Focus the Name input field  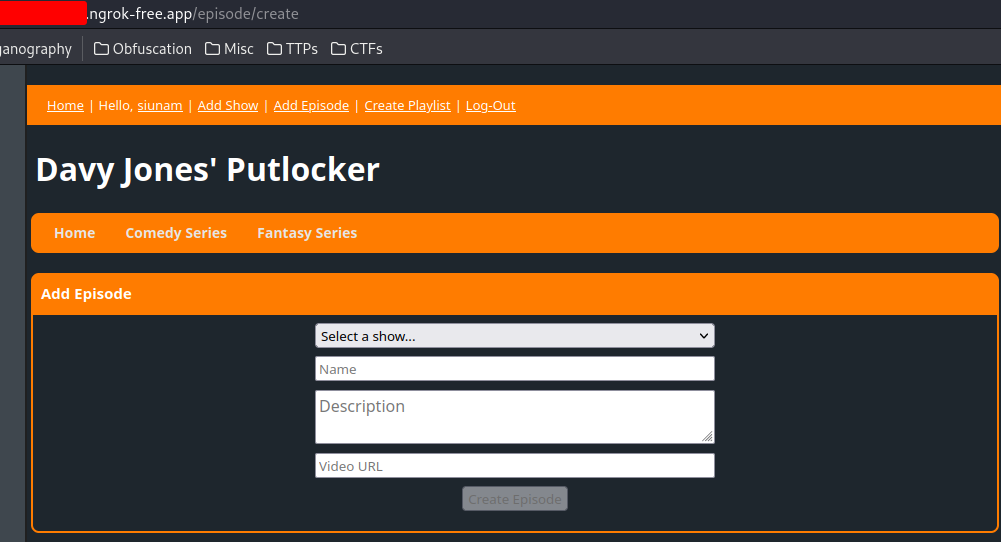coord(515,369)
